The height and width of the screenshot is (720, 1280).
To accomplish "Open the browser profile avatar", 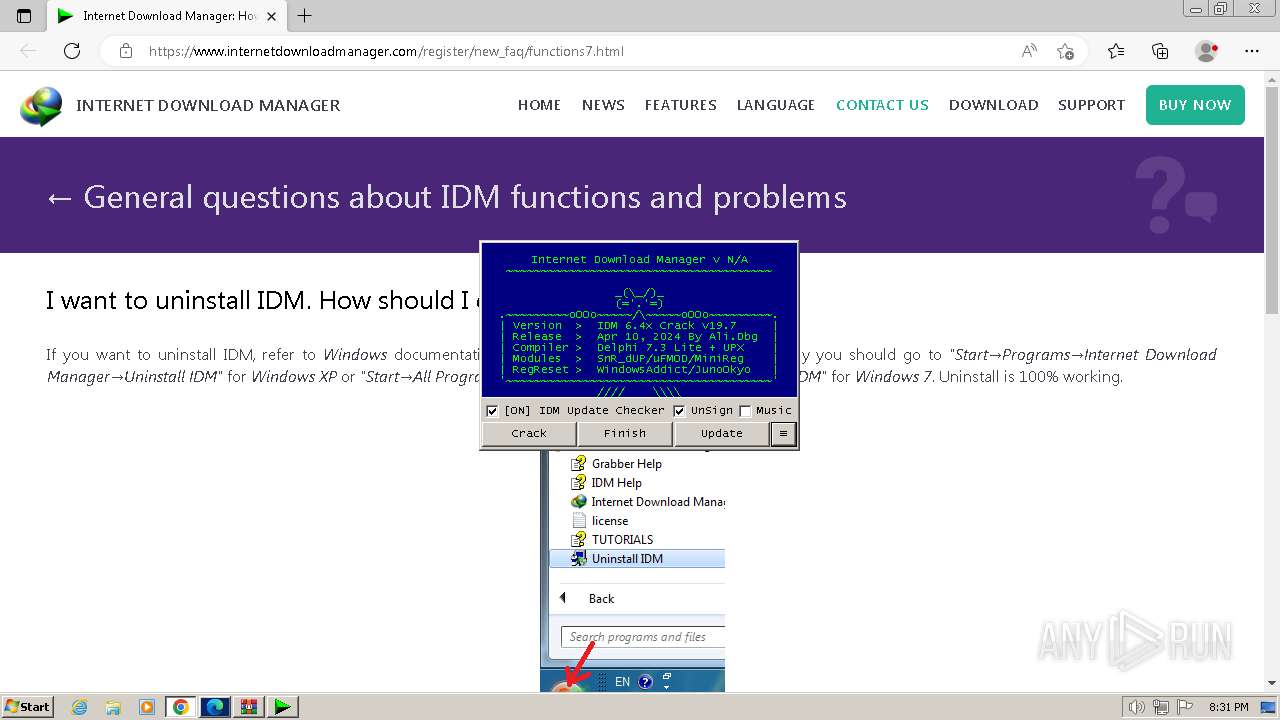I will [x=1207, y=51].
